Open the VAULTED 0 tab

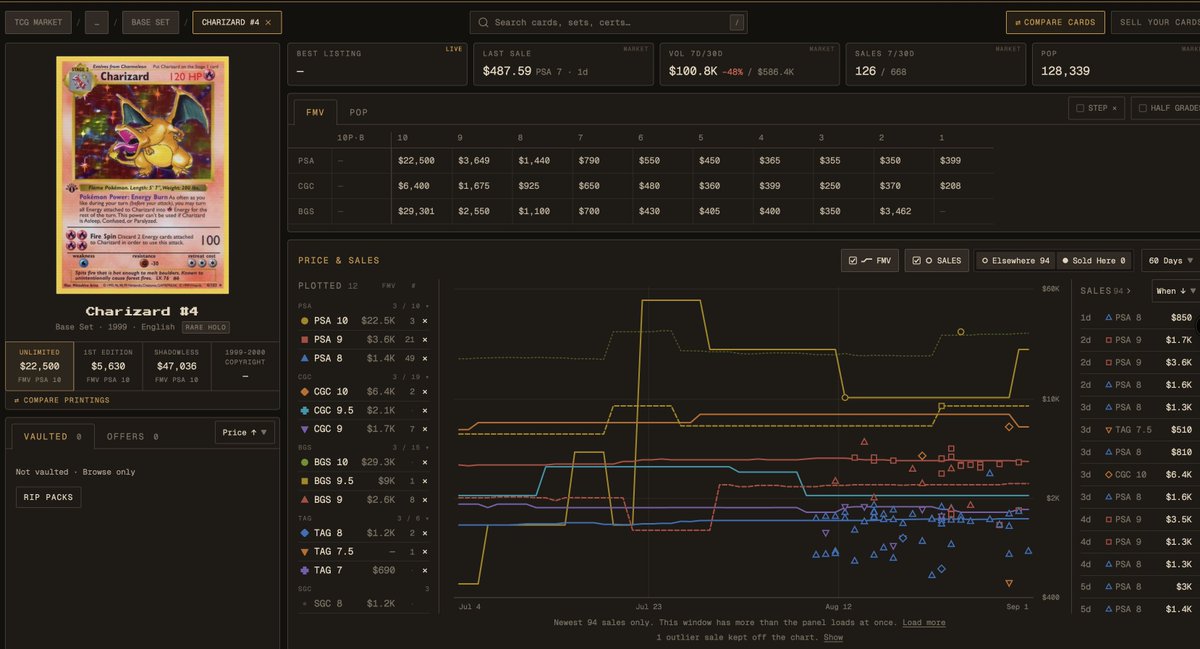tap(52, 436)
